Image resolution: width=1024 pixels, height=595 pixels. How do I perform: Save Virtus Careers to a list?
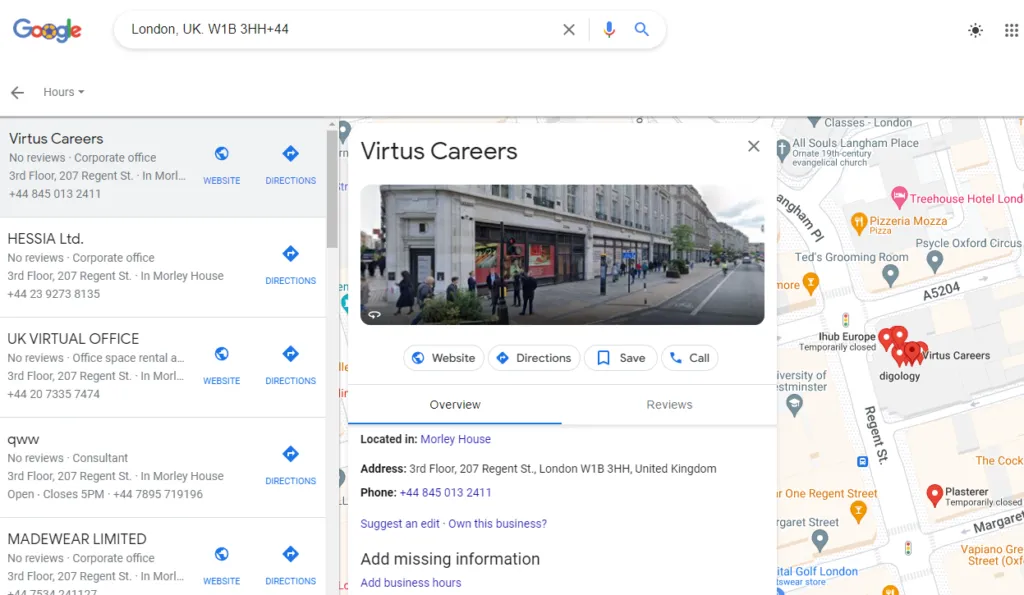point(620,358)
